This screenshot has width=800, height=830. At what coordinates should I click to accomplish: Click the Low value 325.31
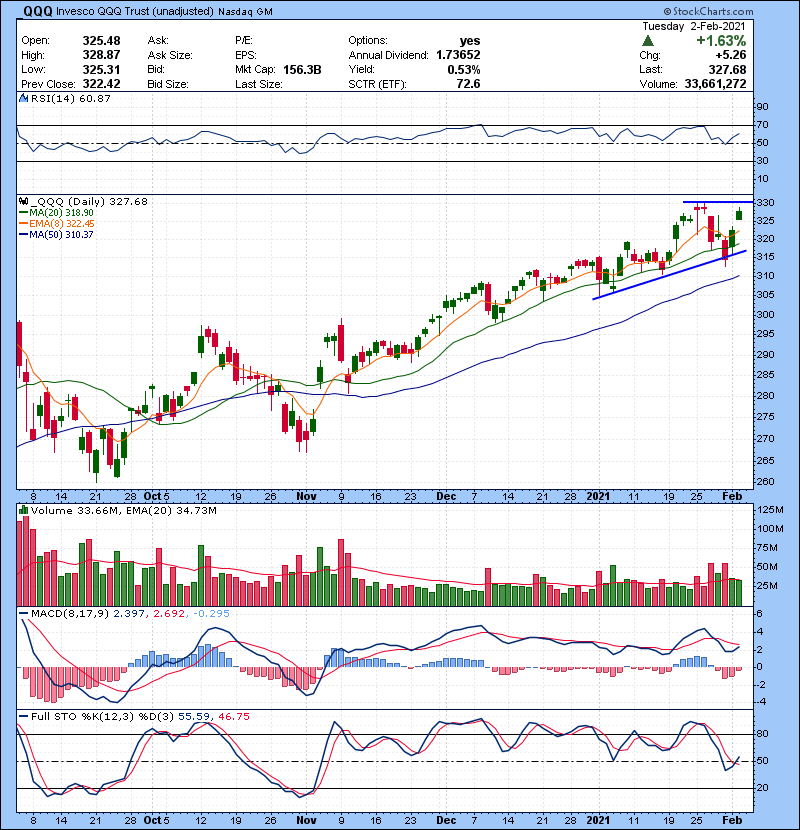point(101,69)
